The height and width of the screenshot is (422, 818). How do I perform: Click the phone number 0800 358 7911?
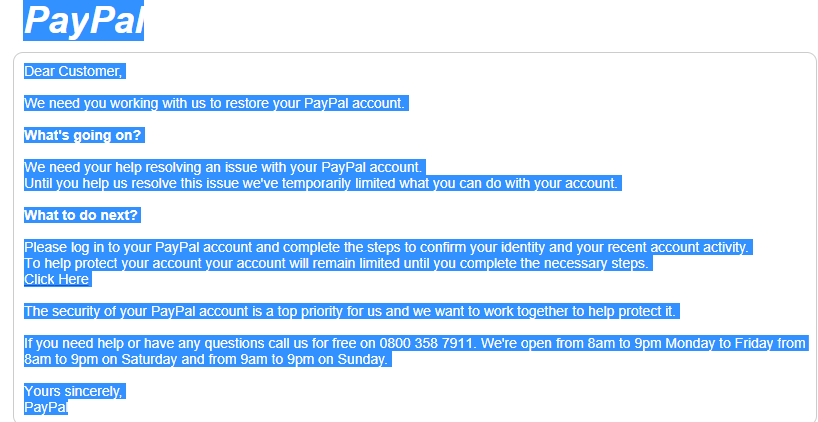point(427,343)
